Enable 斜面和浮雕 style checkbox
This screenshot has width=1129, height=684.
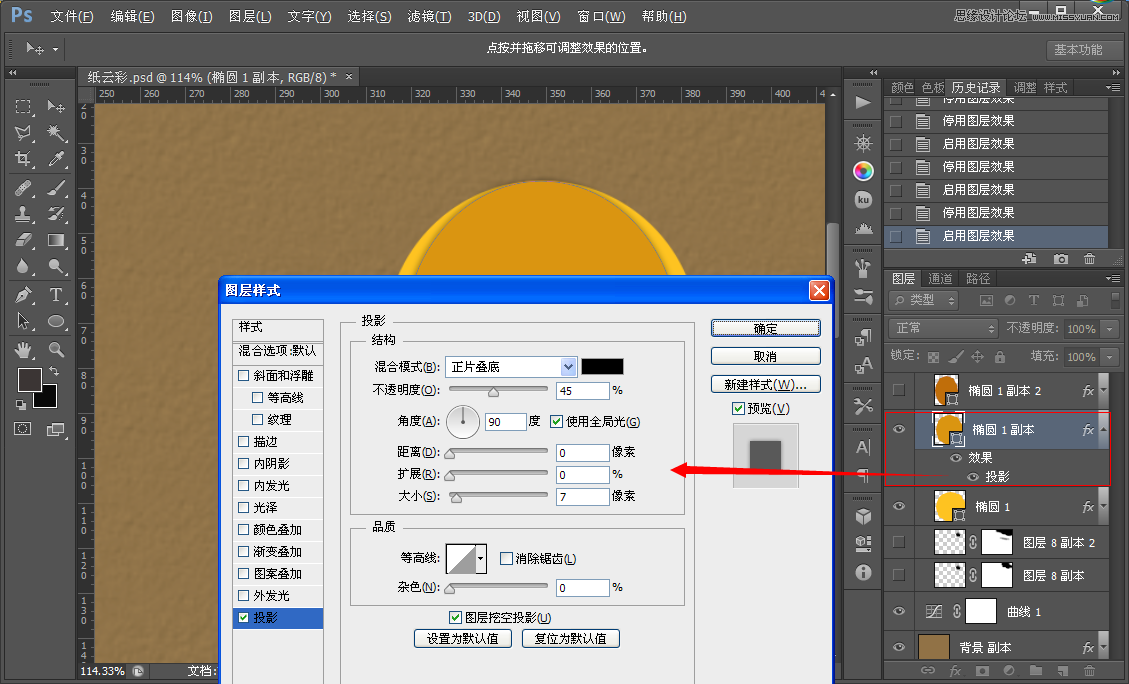[243, 375]
